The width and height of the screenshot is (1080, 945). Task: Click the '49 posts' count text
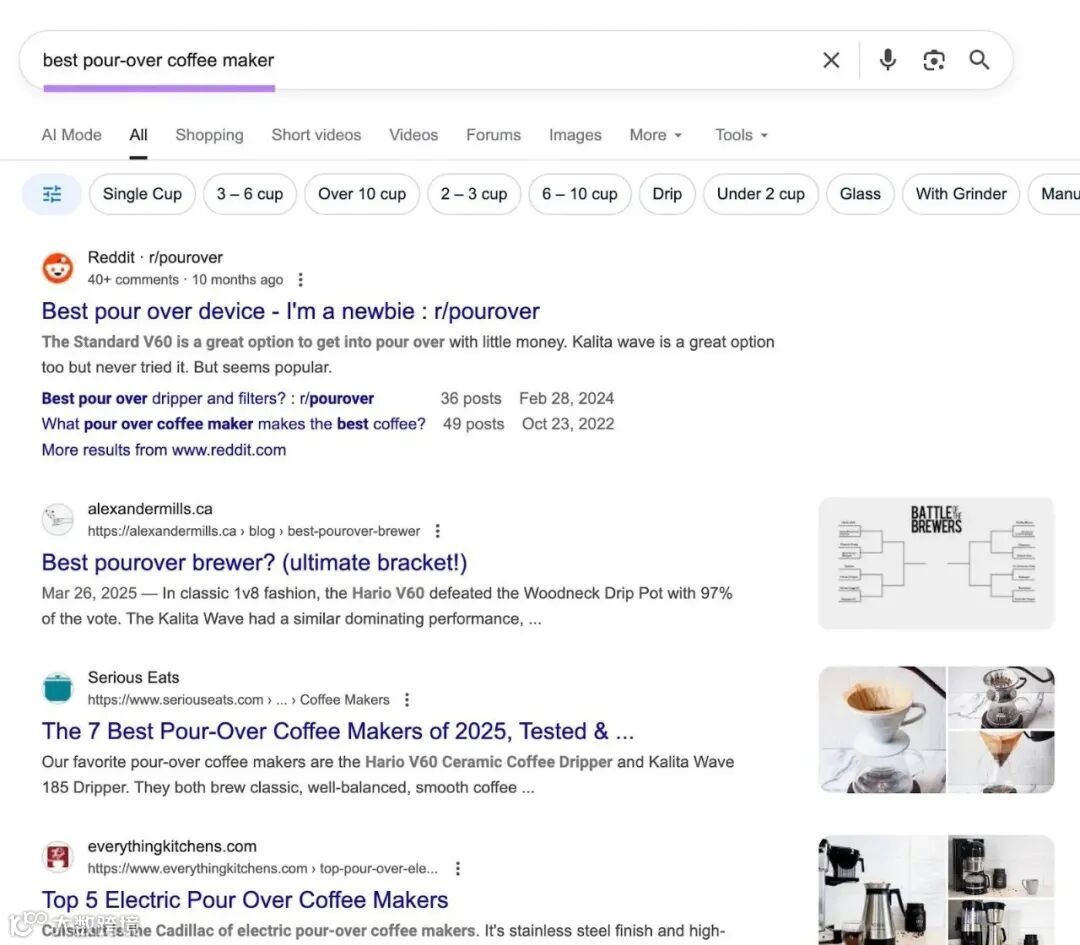(x=473, y=424)
